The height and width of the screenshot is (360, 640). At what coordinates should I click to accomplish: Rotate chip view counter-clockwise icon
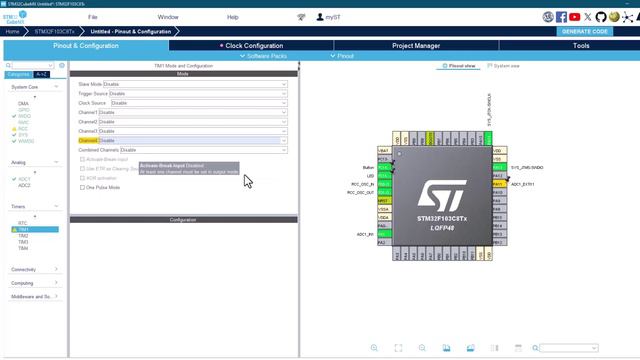pos(470,348)
